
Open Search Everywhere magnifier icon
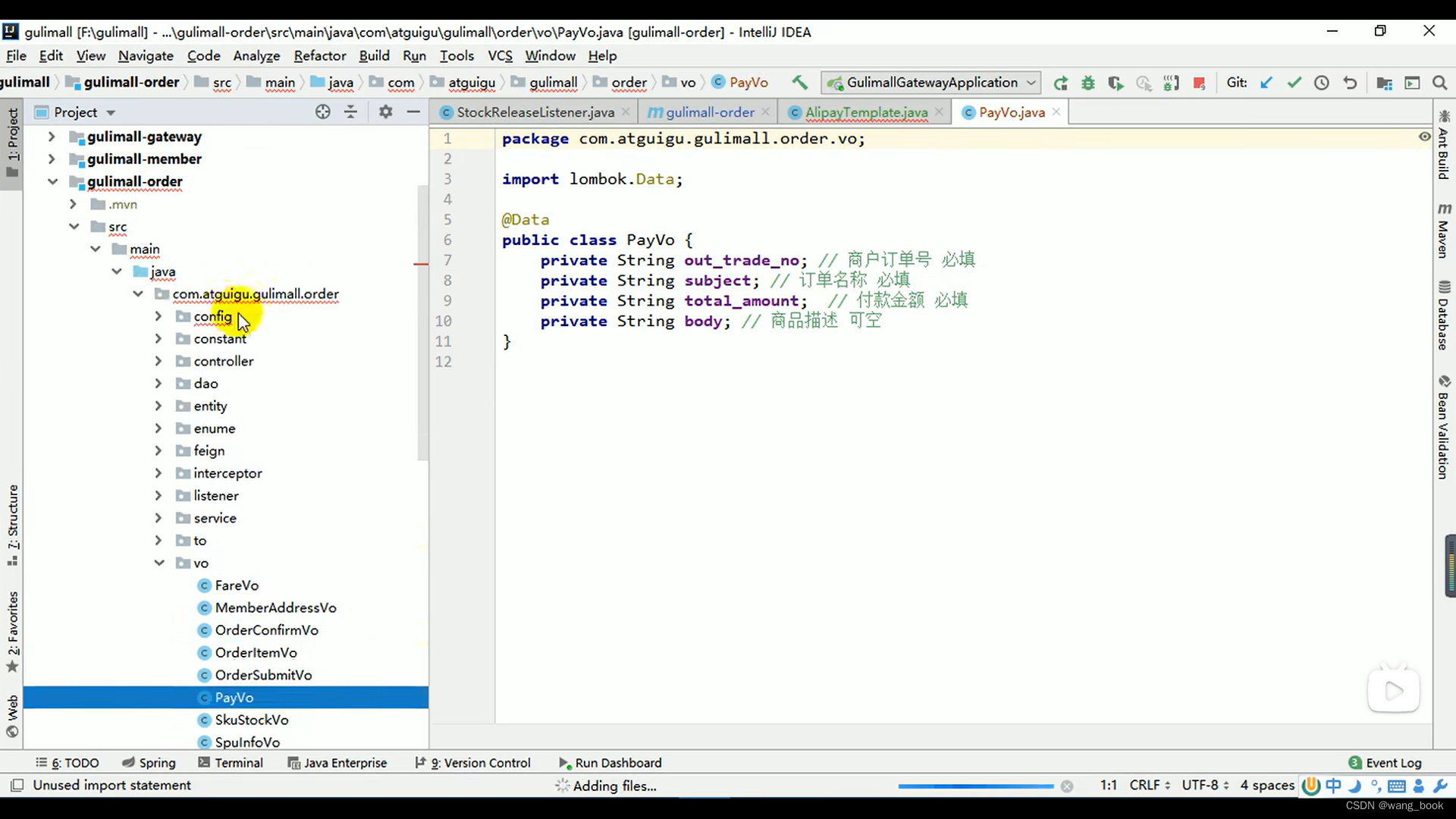pos(1439,83)
